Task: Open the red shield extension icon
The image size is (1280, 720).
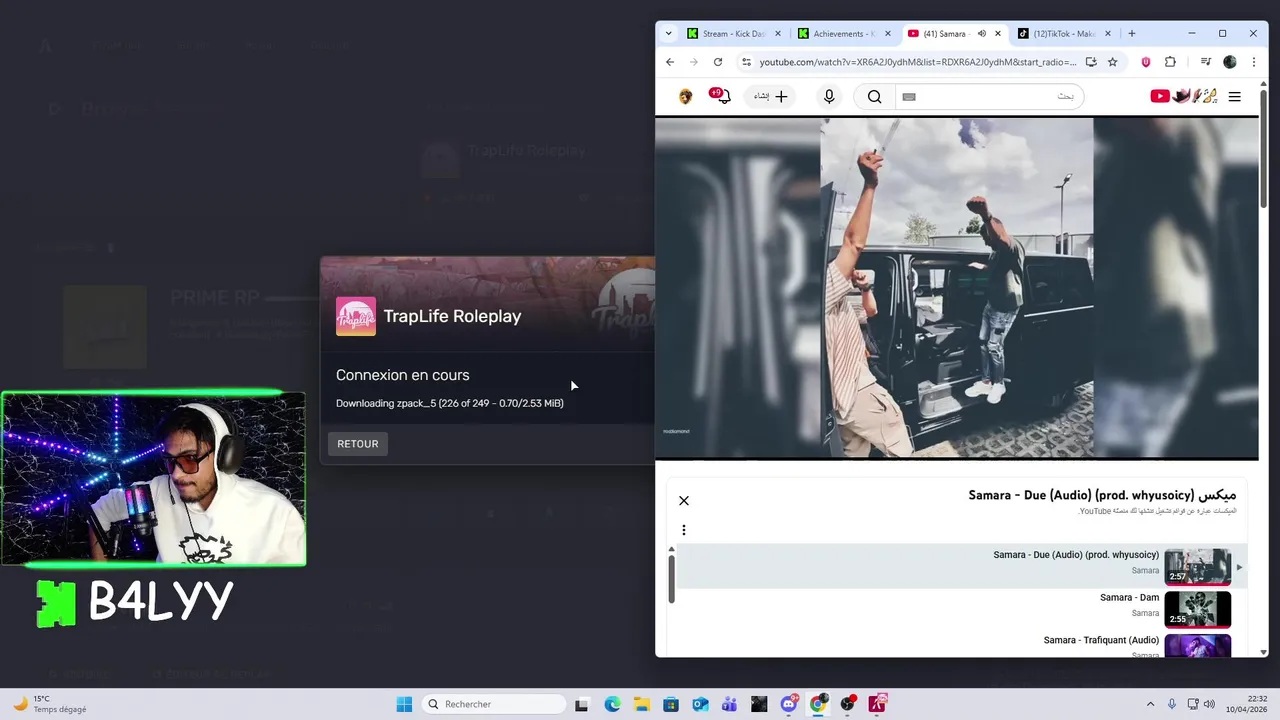Action: point(1146,62)
